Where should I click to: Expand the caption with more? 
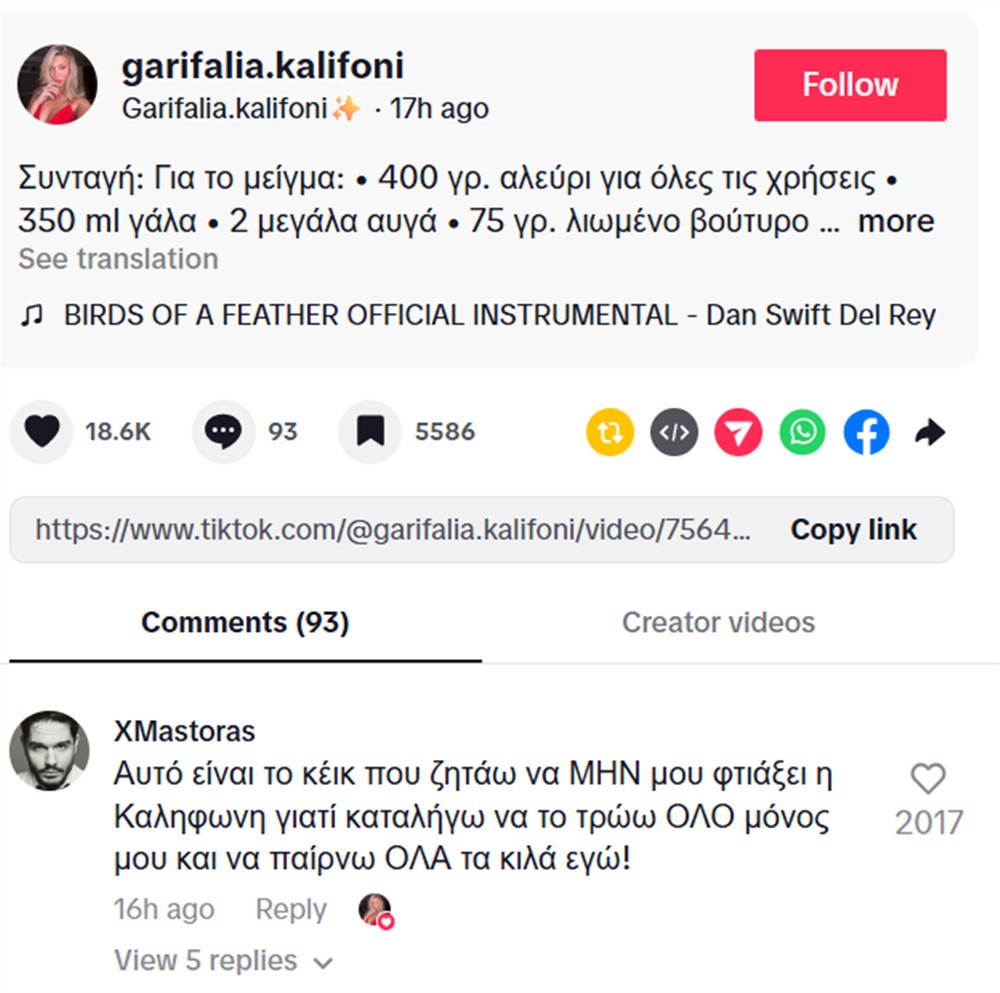tap(897, 221)
